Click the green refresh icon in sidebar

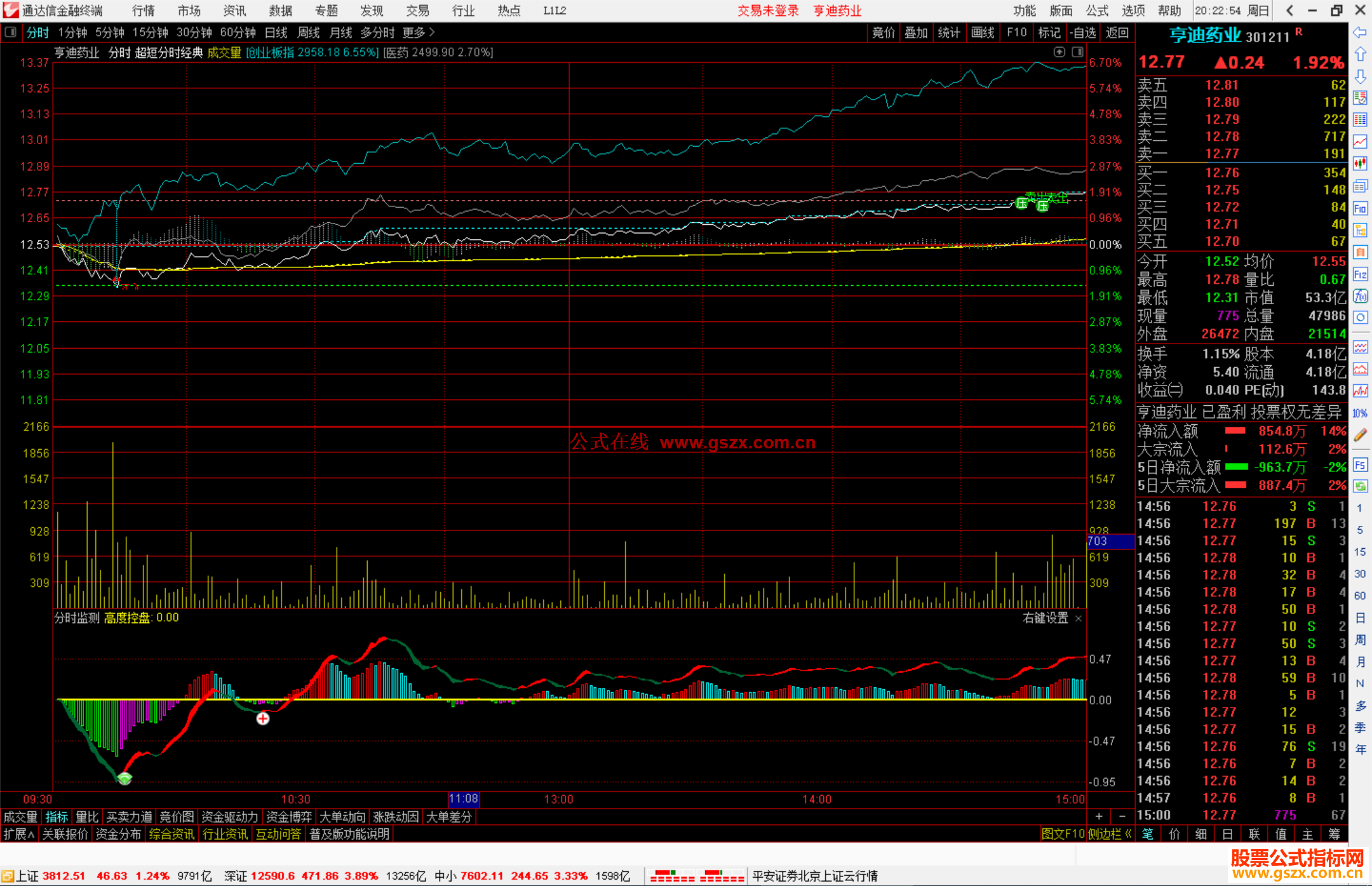(1360, 487)
